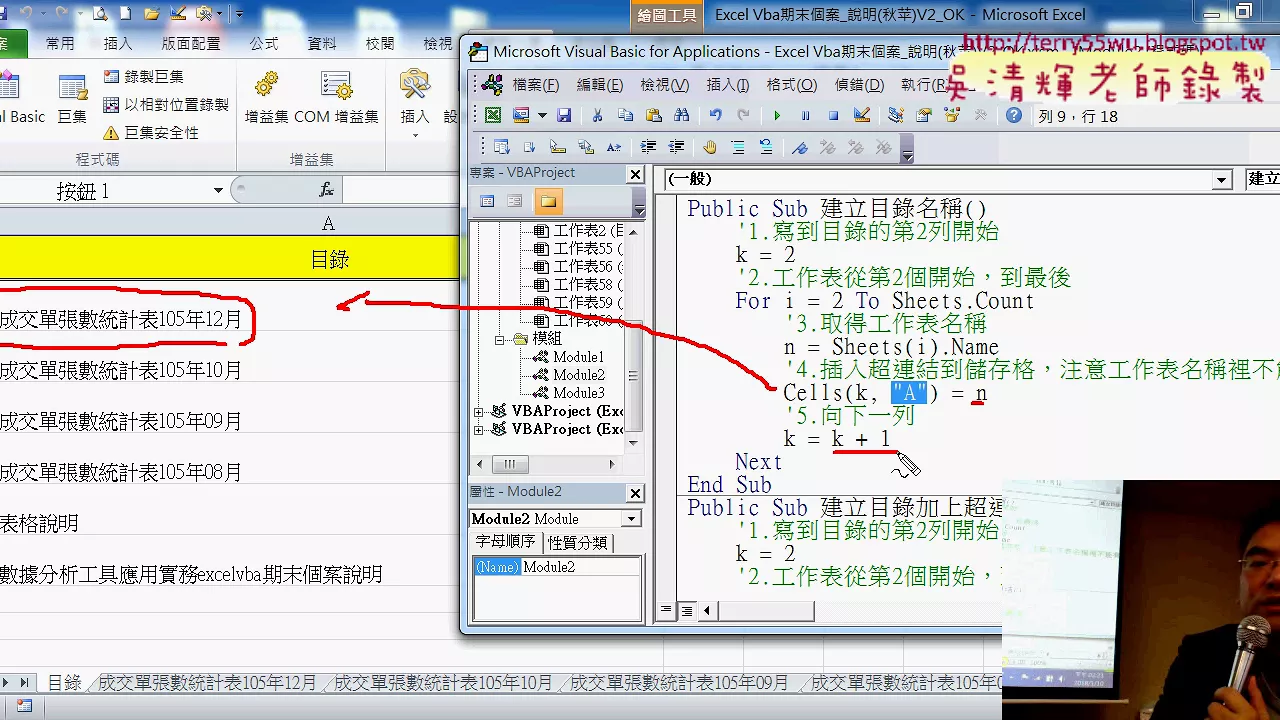Click Full Module View button below code
1280x720 pixels.
point(687,610)
